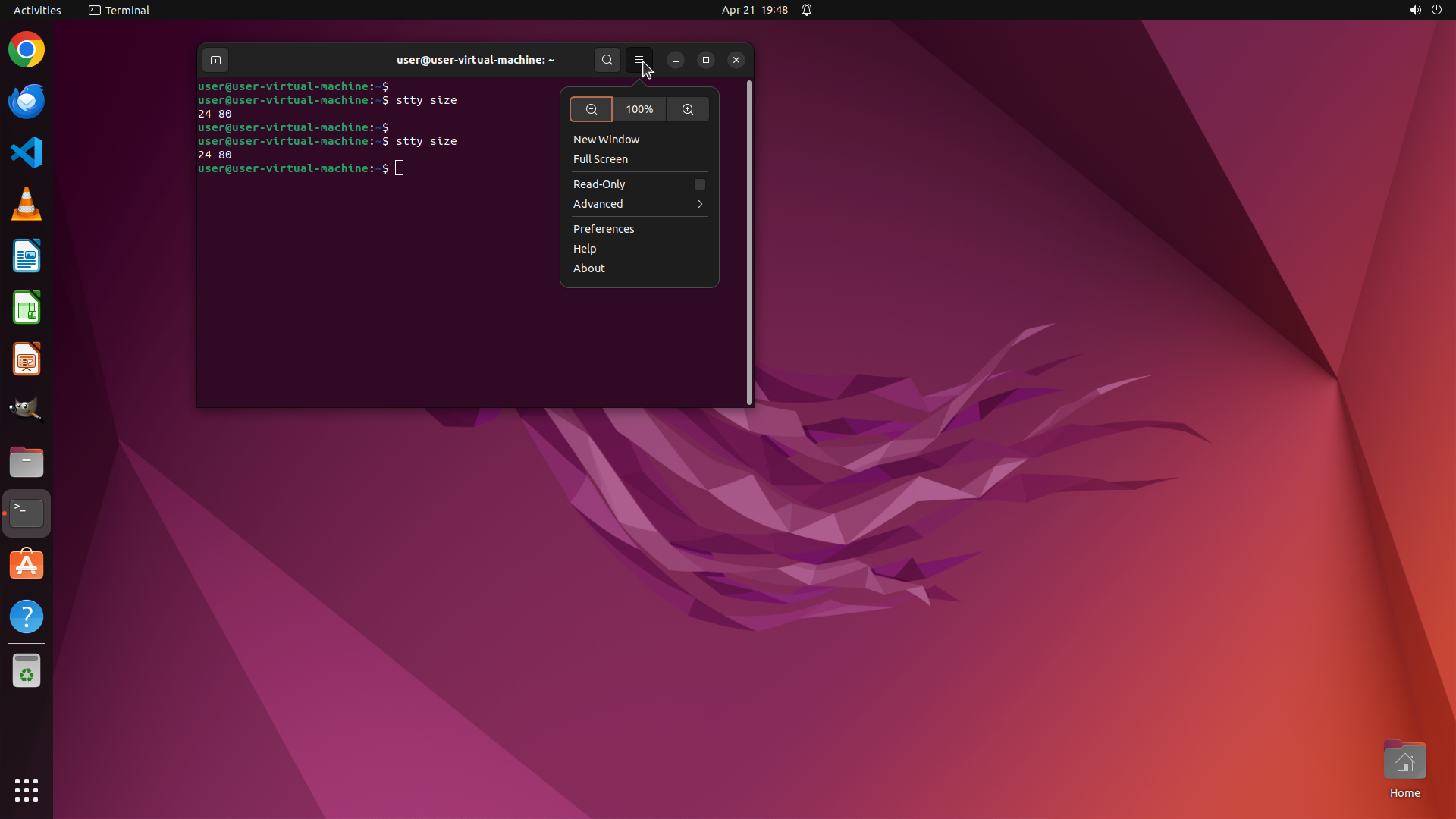Close the hamburger menu button
Viewport: 1456px width, 819px height.
(639, 60)
